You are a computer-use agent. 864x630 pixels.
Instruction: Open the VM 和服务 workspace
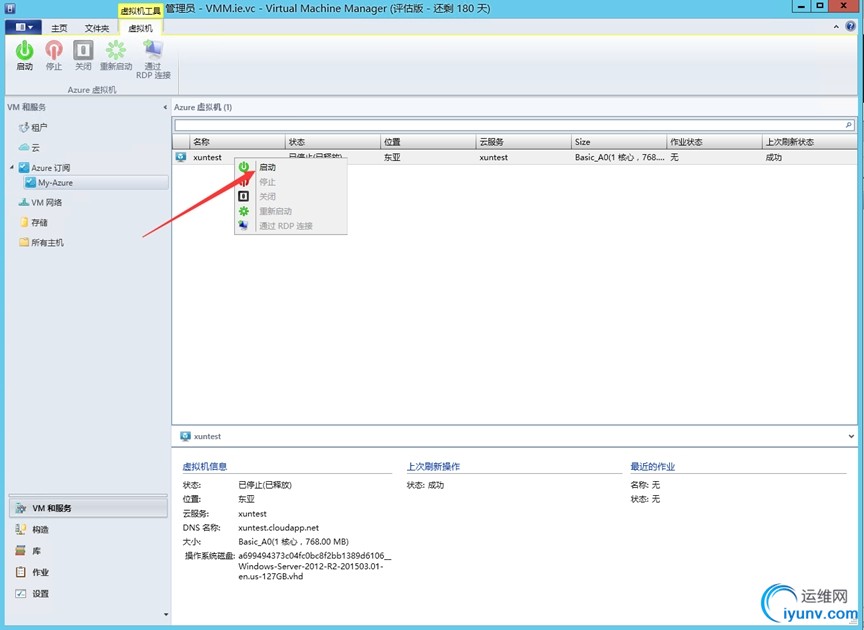coord(88,508)
